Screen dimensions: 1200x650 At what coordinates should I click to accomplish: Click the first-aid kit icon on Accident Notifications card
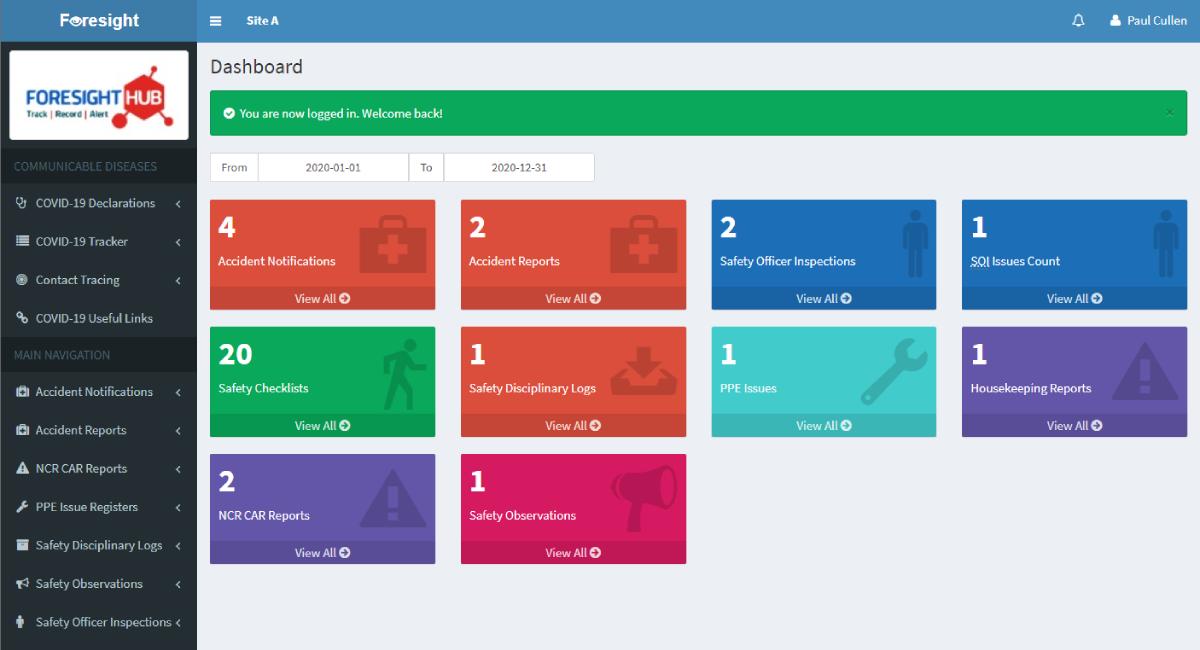tap(392, 245)
